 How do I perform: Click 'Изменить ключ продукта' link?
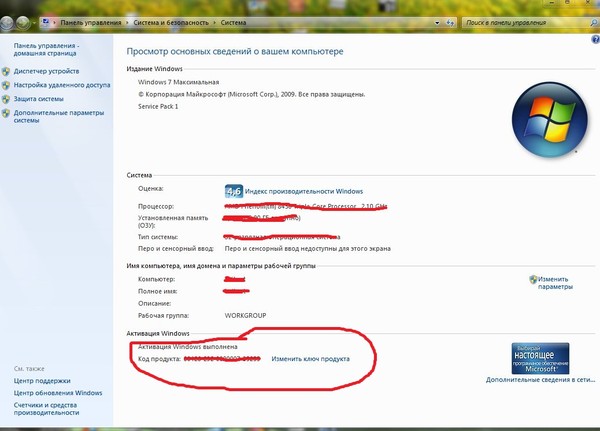point(310,359)
